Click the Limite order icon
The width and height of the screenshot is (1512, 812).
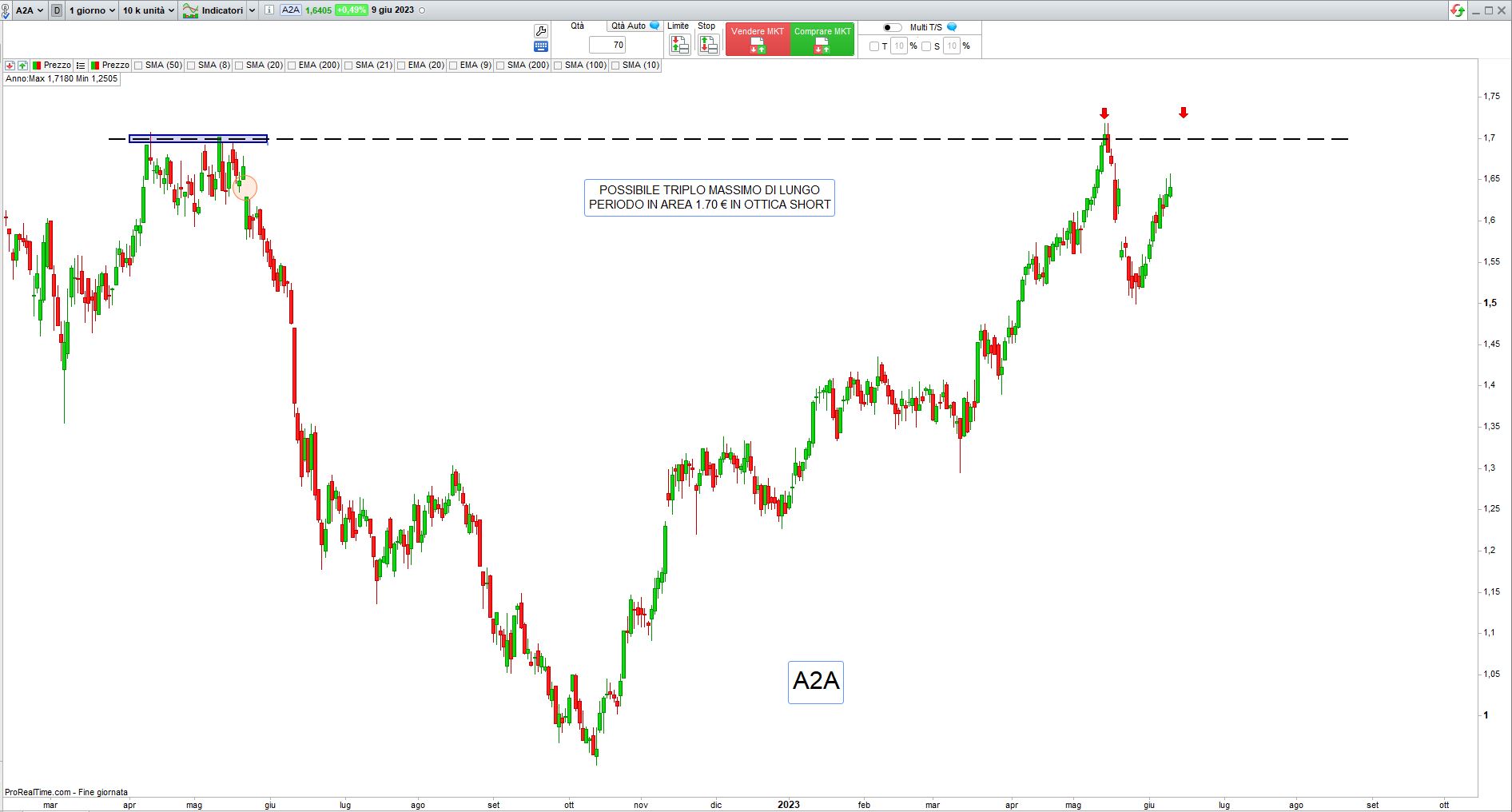click(679, 46)
